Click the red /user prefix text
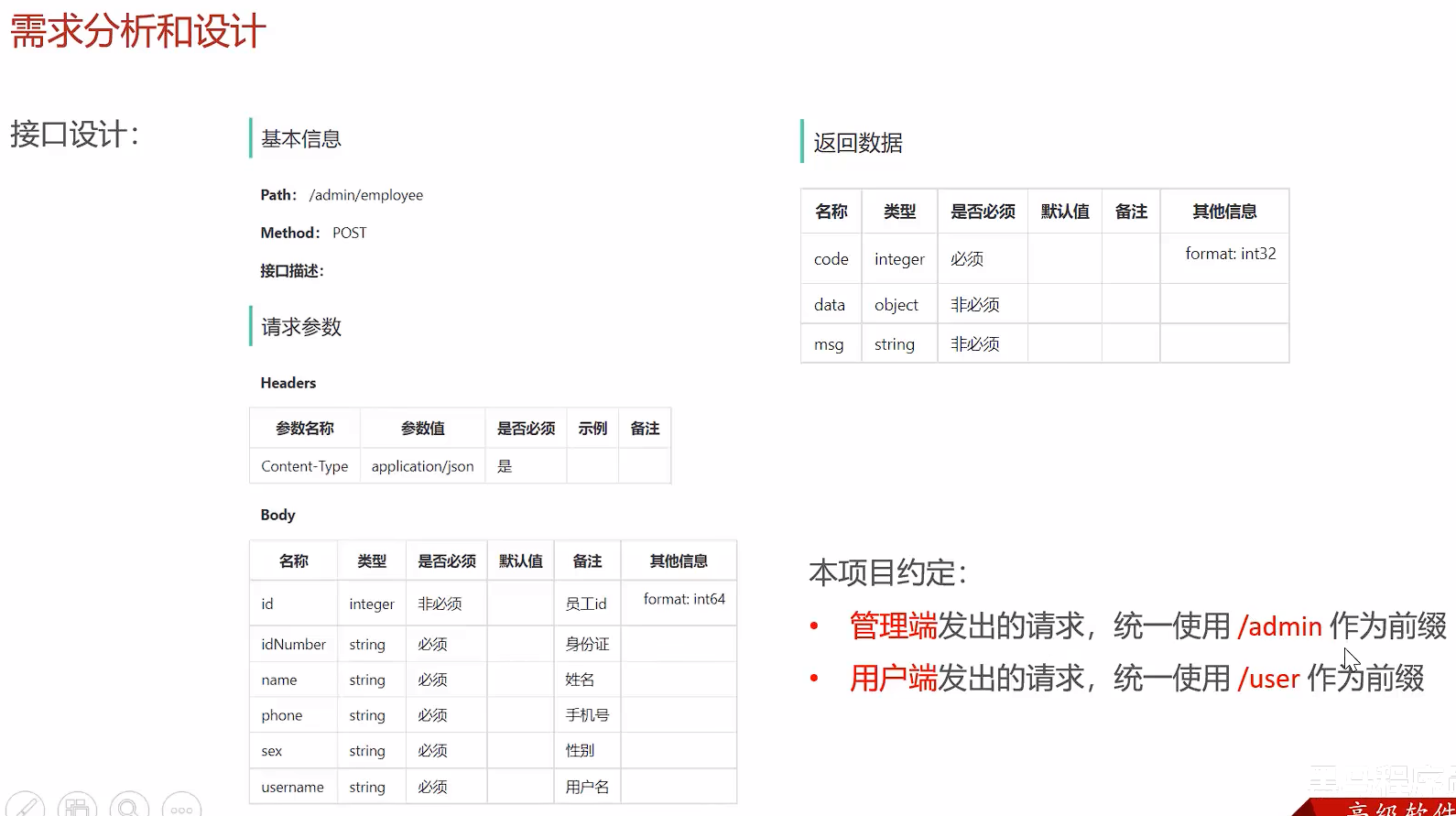1456x816 pixels. (1268, 679)
